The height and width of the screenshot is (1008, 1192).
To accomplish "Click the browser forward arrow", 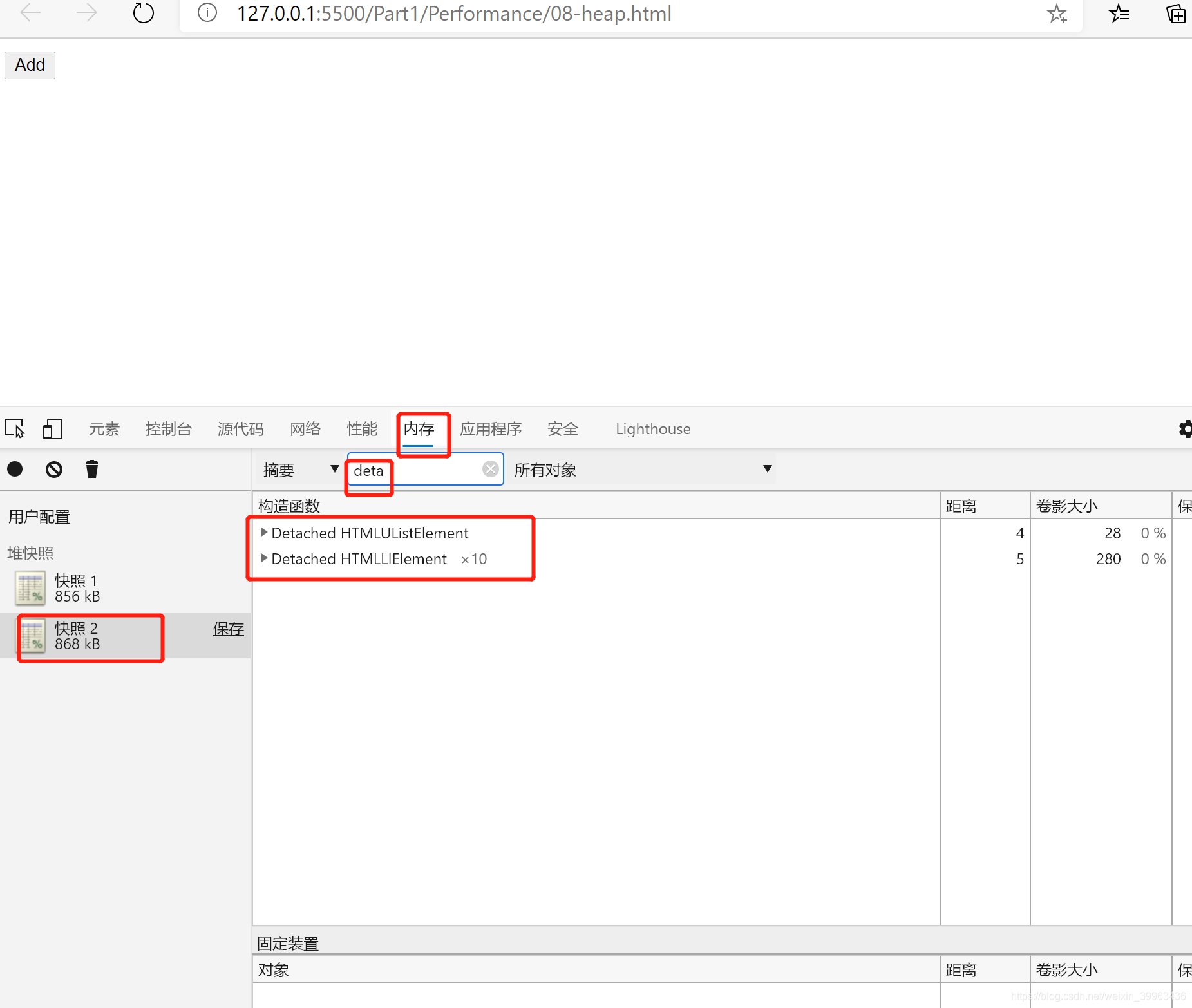I will (x=86, y=12).
